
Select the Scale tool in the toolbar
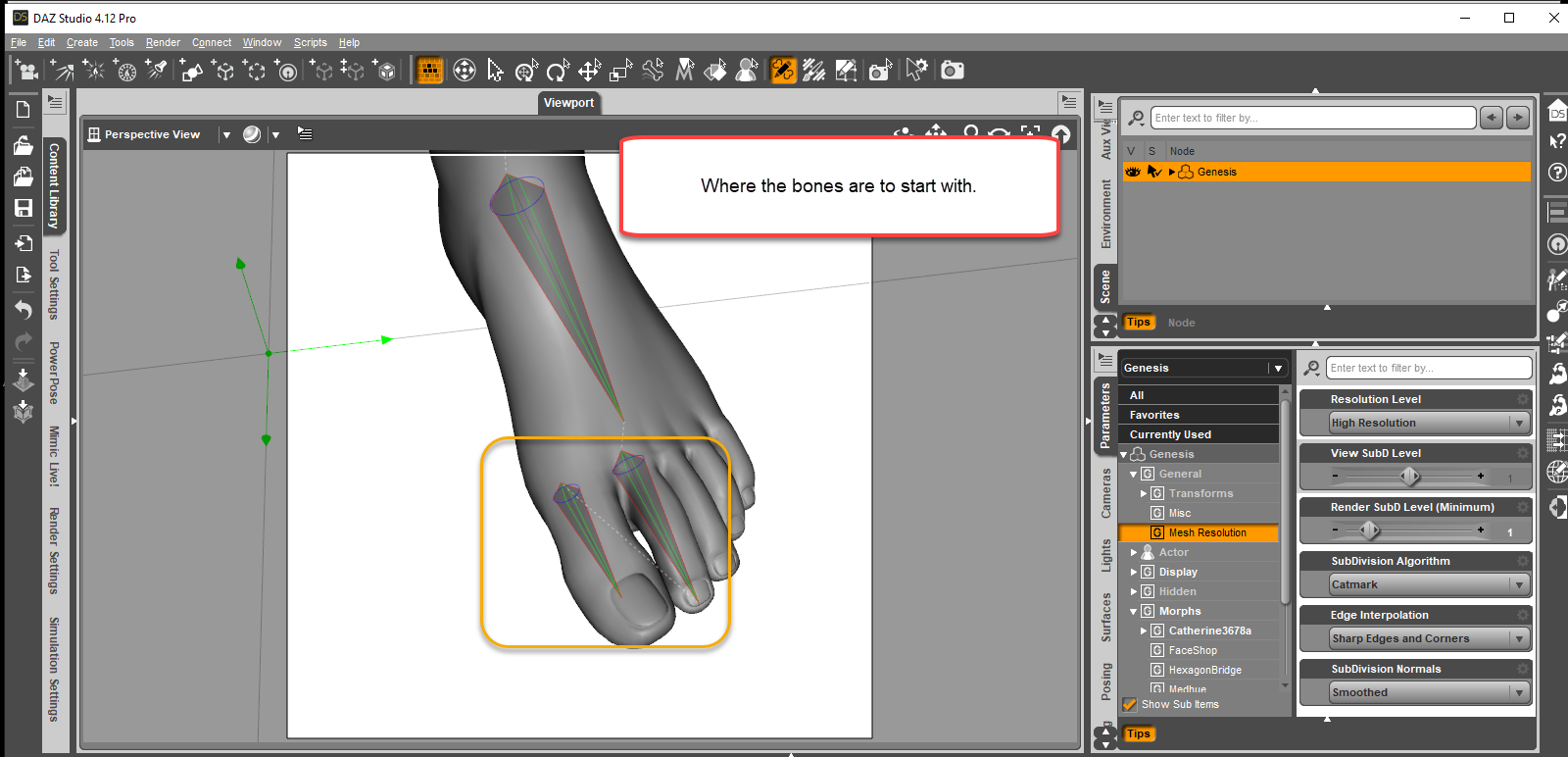click(620, 70)
